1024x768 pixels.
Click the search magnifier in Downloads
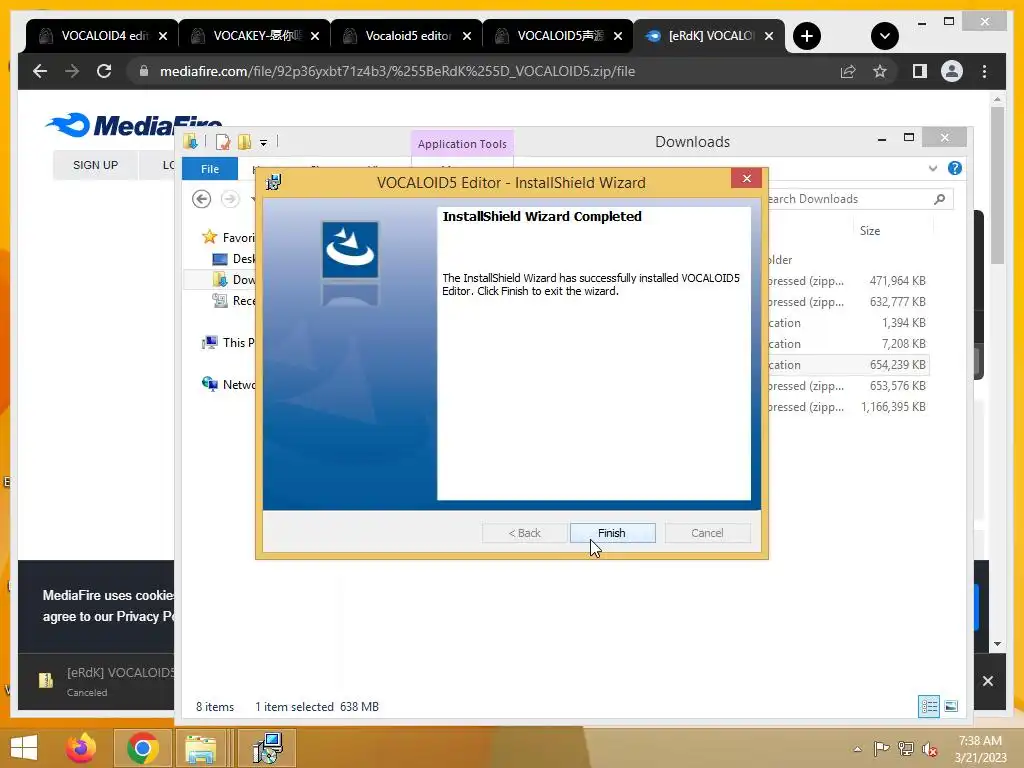click(939, 199)
